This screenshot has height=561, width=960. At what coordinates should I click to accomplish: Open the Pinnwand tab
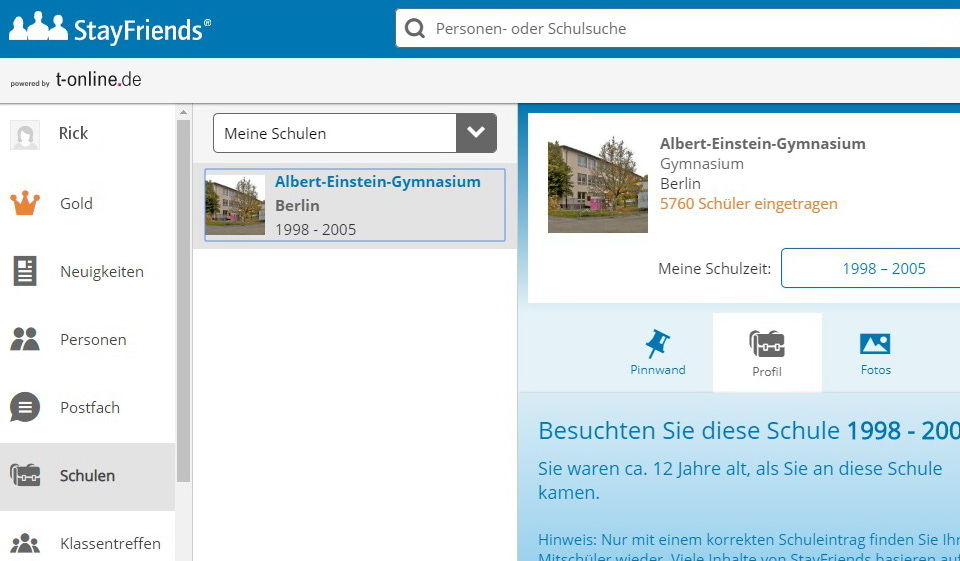[x=657, y=353]
